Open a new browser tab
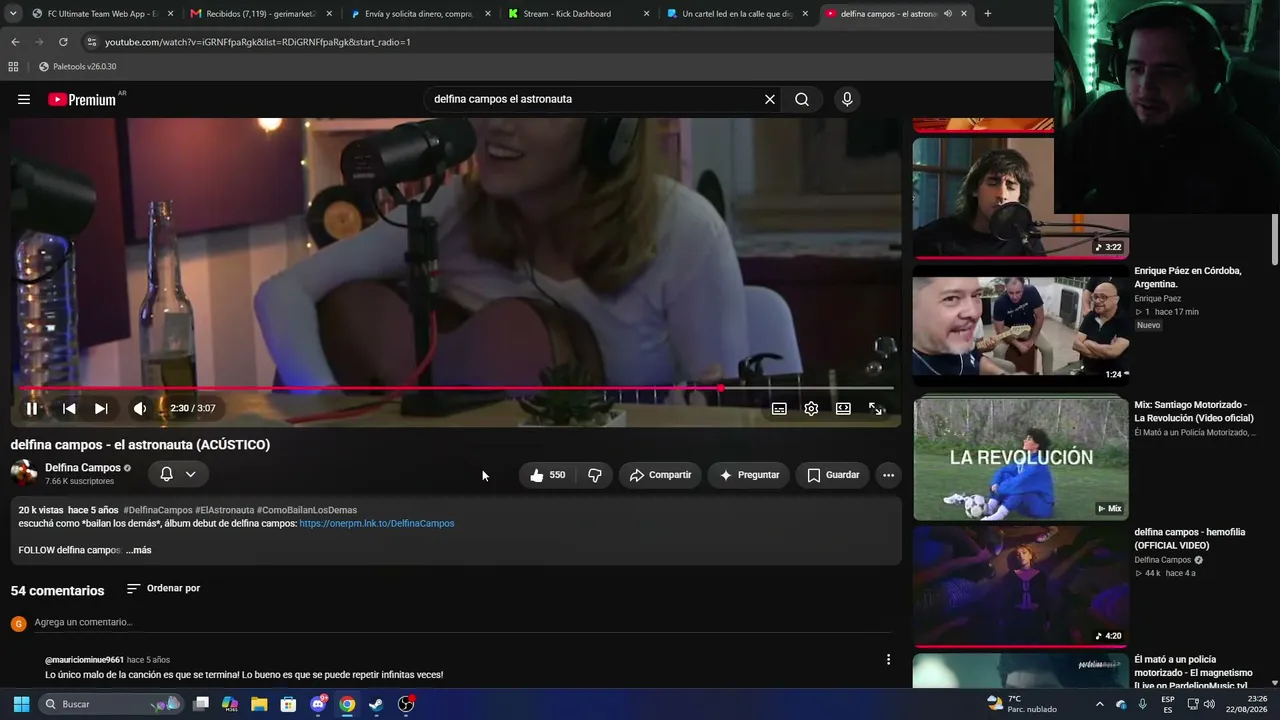The image size is (1280, 720). coord(987,14)
